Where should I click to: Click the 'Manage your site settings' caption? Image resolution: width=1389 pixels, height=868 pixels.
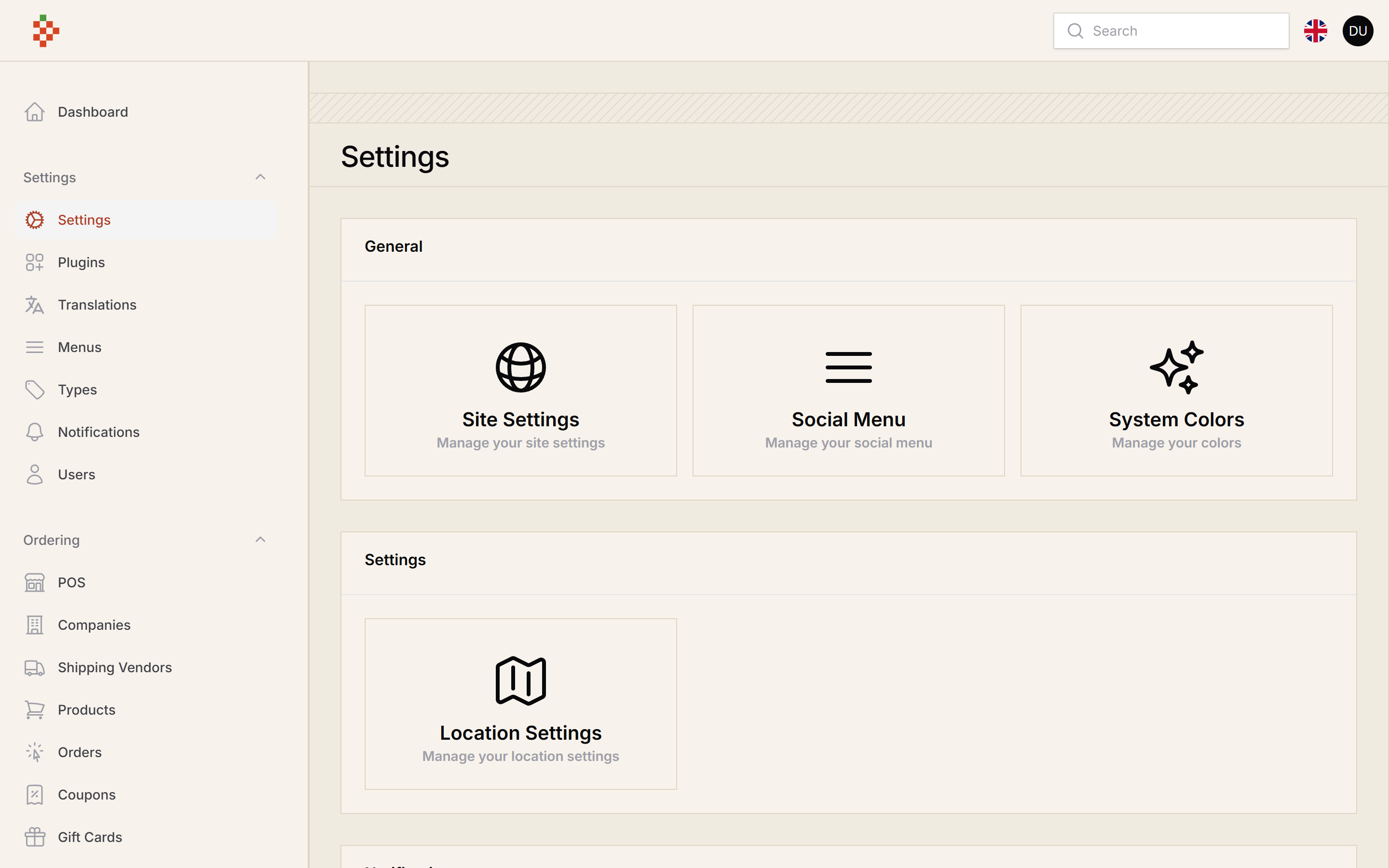520,443
